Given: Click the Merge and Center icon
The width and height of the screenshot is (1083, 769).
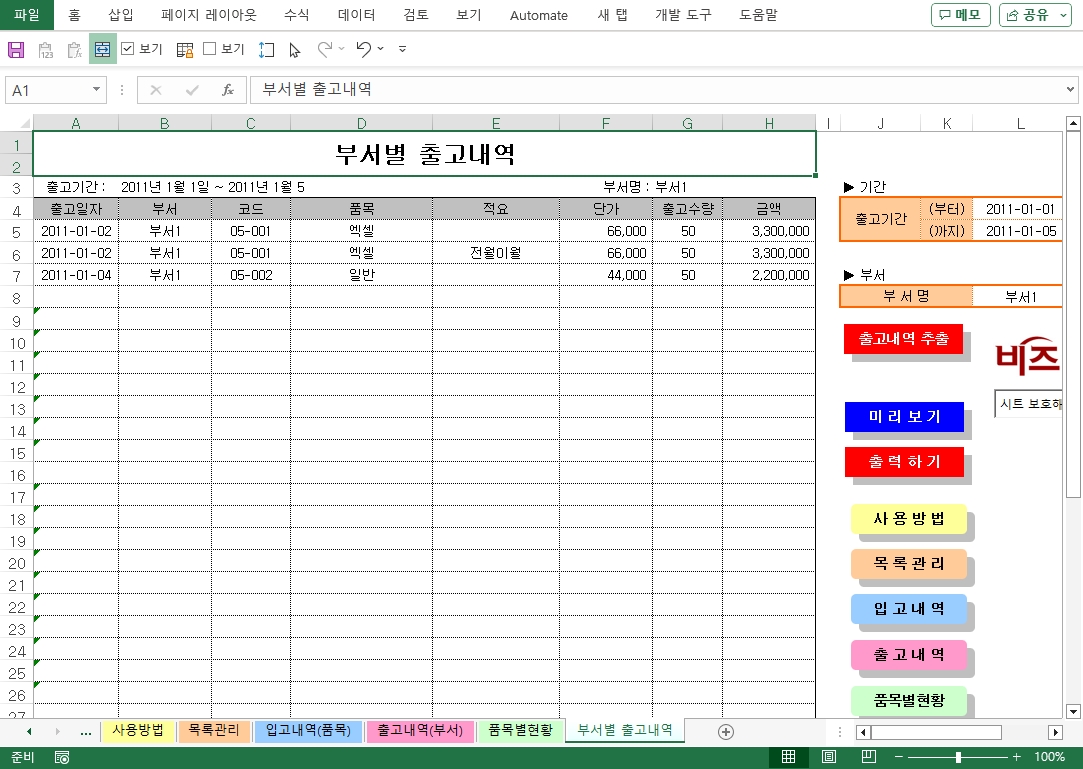Looking at the screenshot, I should click(102, 49).
